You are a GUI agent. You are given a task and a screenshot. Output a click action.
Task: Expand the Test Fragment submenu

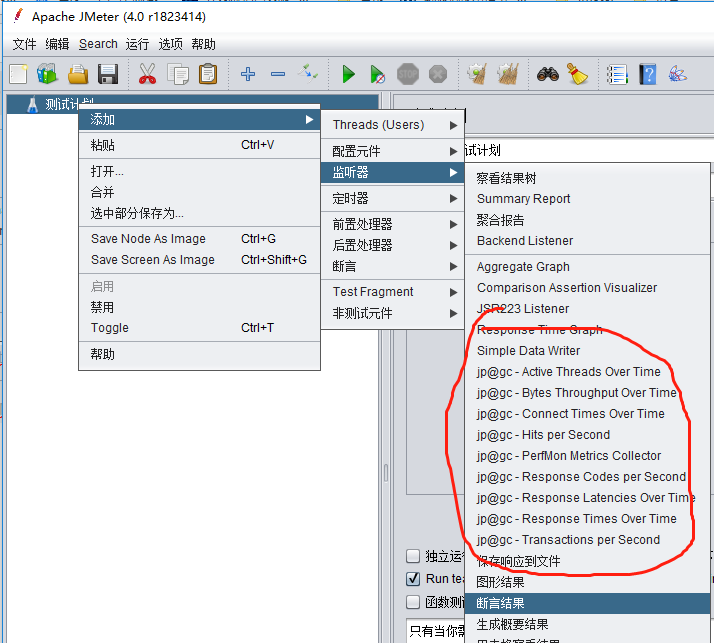click(393, 292)
